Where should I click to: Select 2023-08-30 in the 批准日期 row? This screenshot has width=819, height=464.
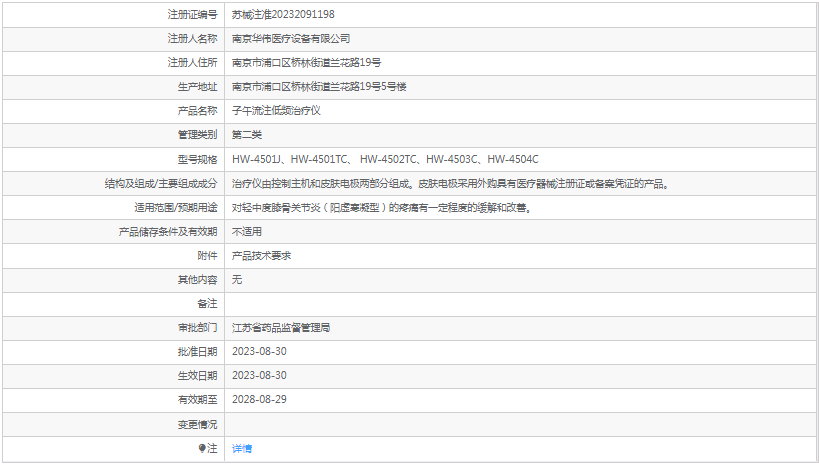pos(259,352)
